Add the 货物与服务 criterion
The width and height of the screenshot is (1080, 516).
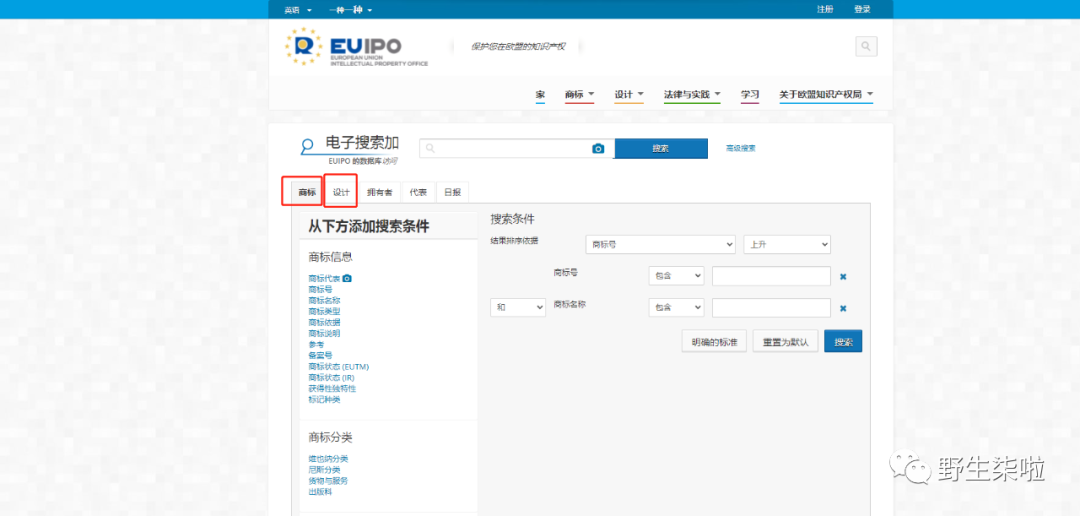pos(328,481)
